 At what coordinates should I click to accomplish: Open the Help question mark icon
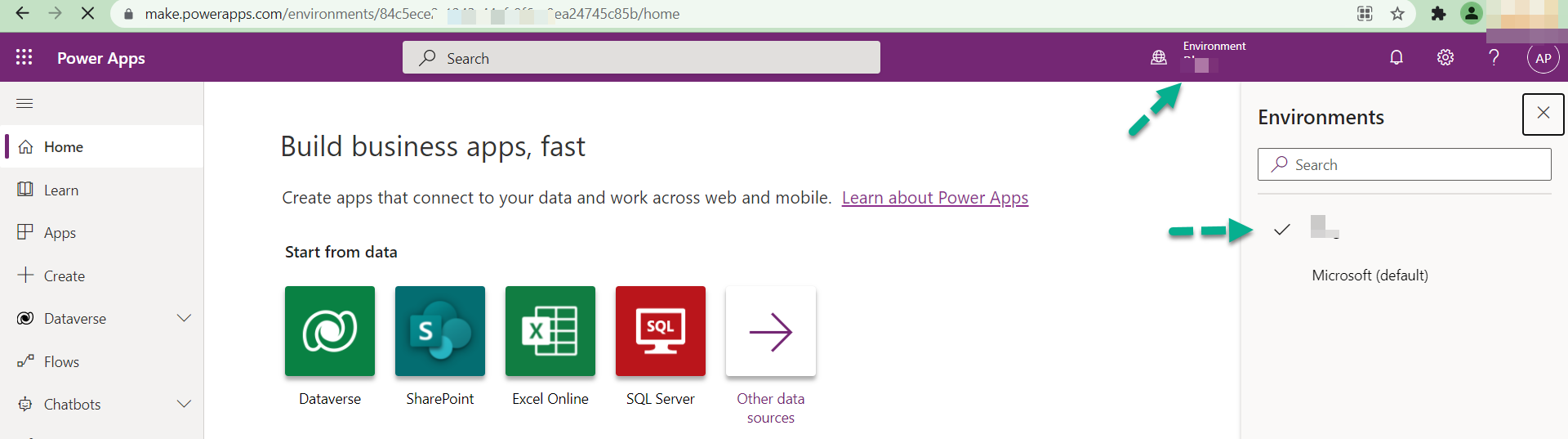pos(1494,57)
